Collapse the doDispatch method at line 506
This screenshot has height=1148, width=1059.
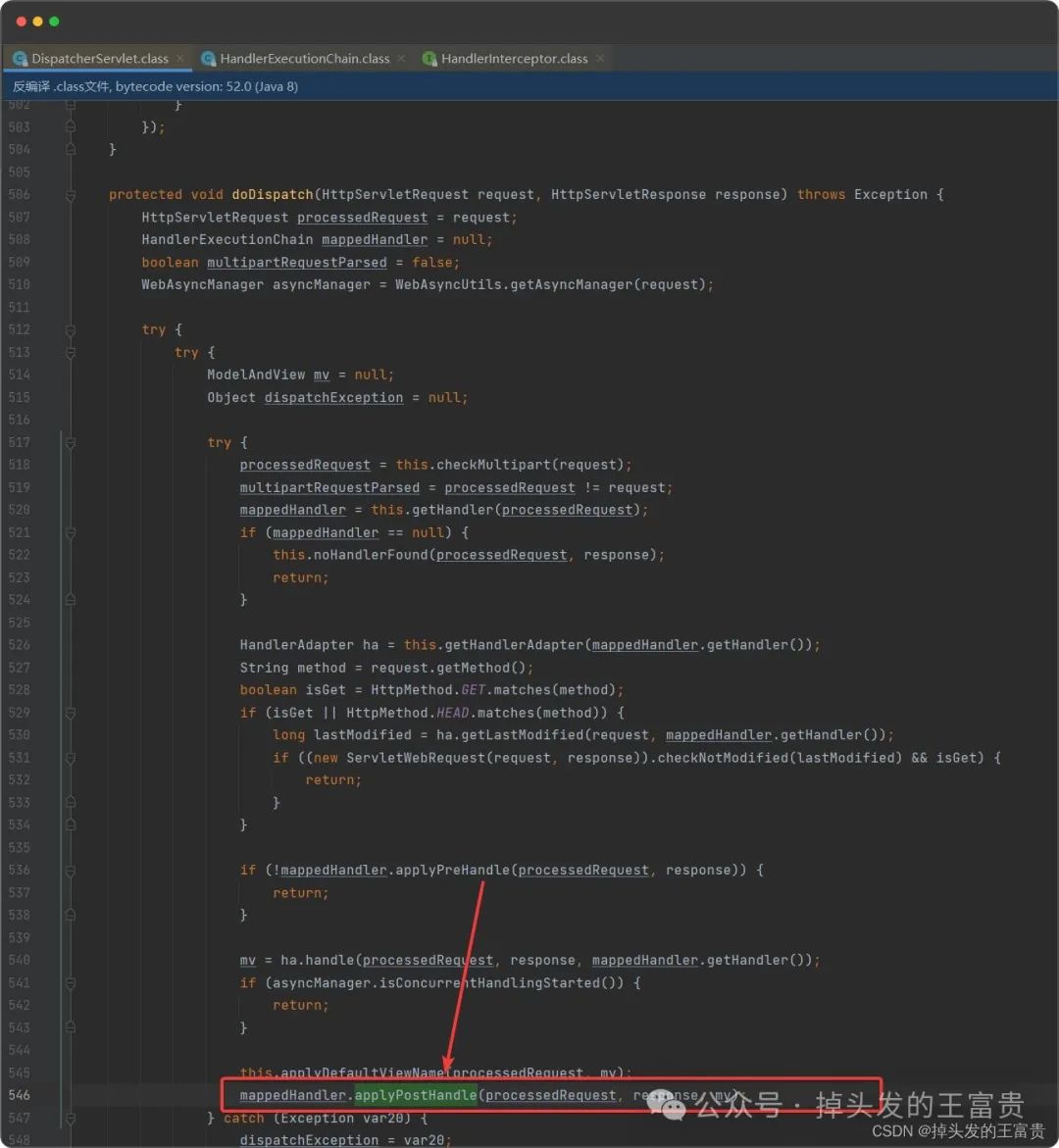(71, 195)
